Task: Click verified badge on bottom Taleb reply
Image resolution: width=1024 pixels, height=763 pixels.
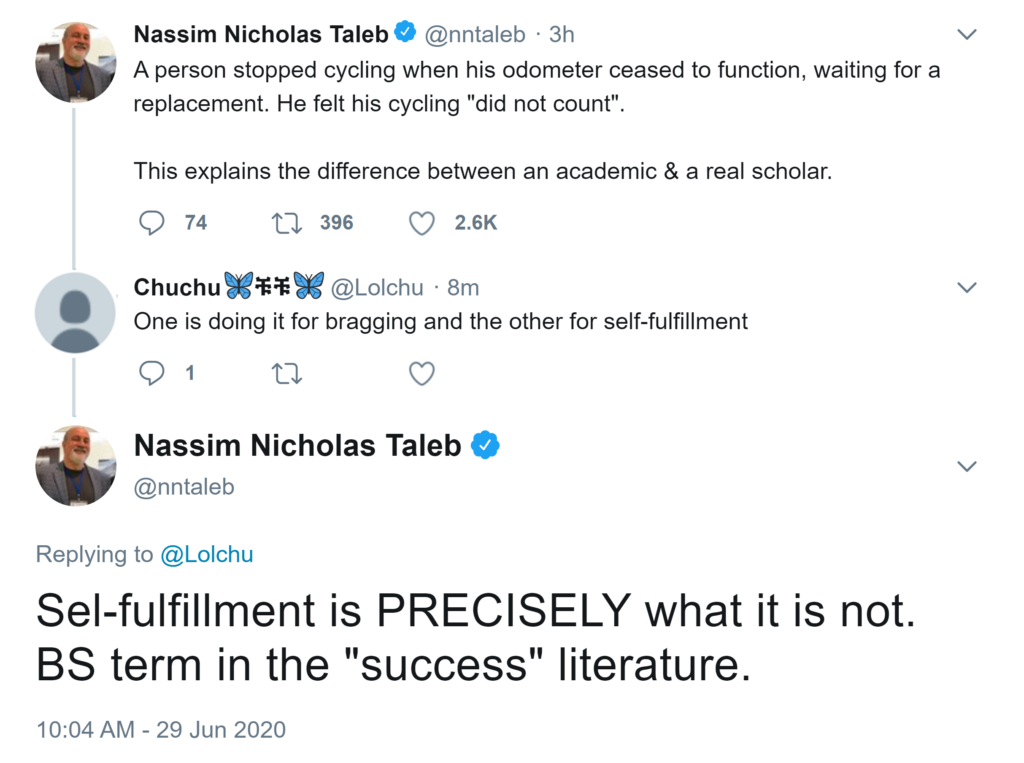Action: click(485, 446)
